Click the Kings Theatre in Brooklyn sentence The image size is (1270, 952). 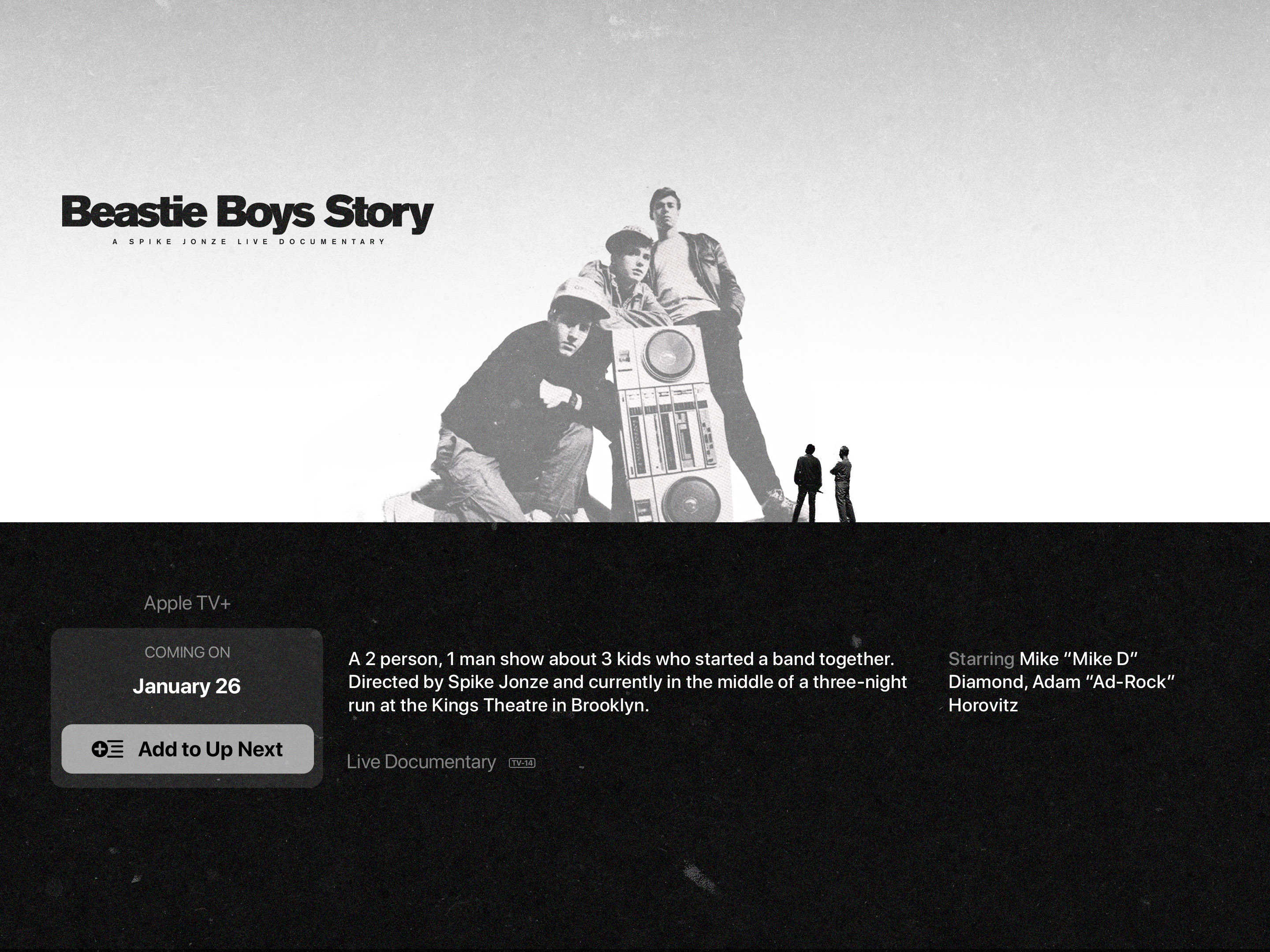pos(628,693)
